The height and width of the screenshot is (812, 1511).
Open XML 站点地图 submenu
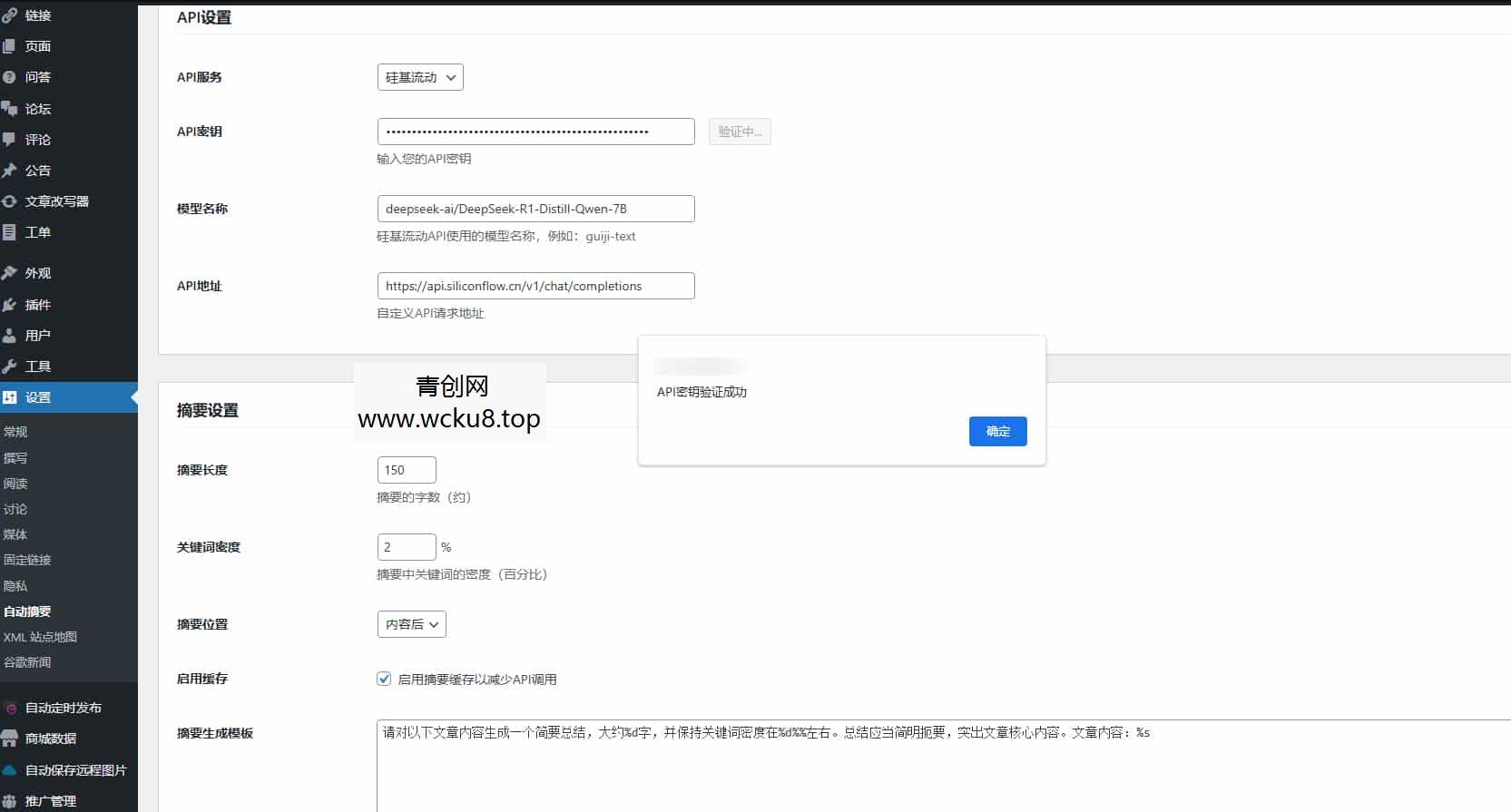point(40,637)
